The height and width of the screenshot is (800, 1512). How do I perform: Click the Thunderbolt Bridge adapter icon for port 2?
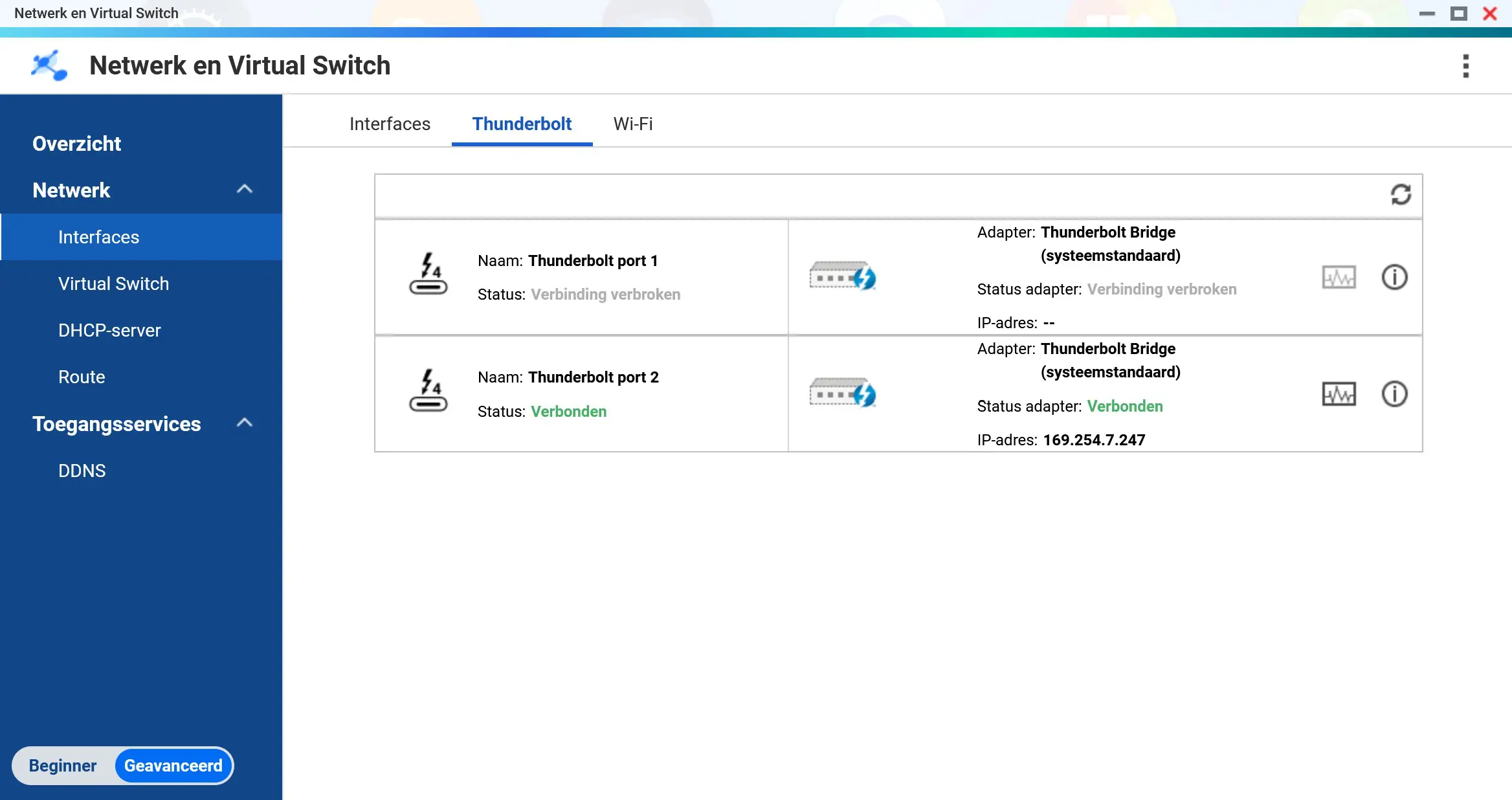pyautogui.click(x=842, y=393)
